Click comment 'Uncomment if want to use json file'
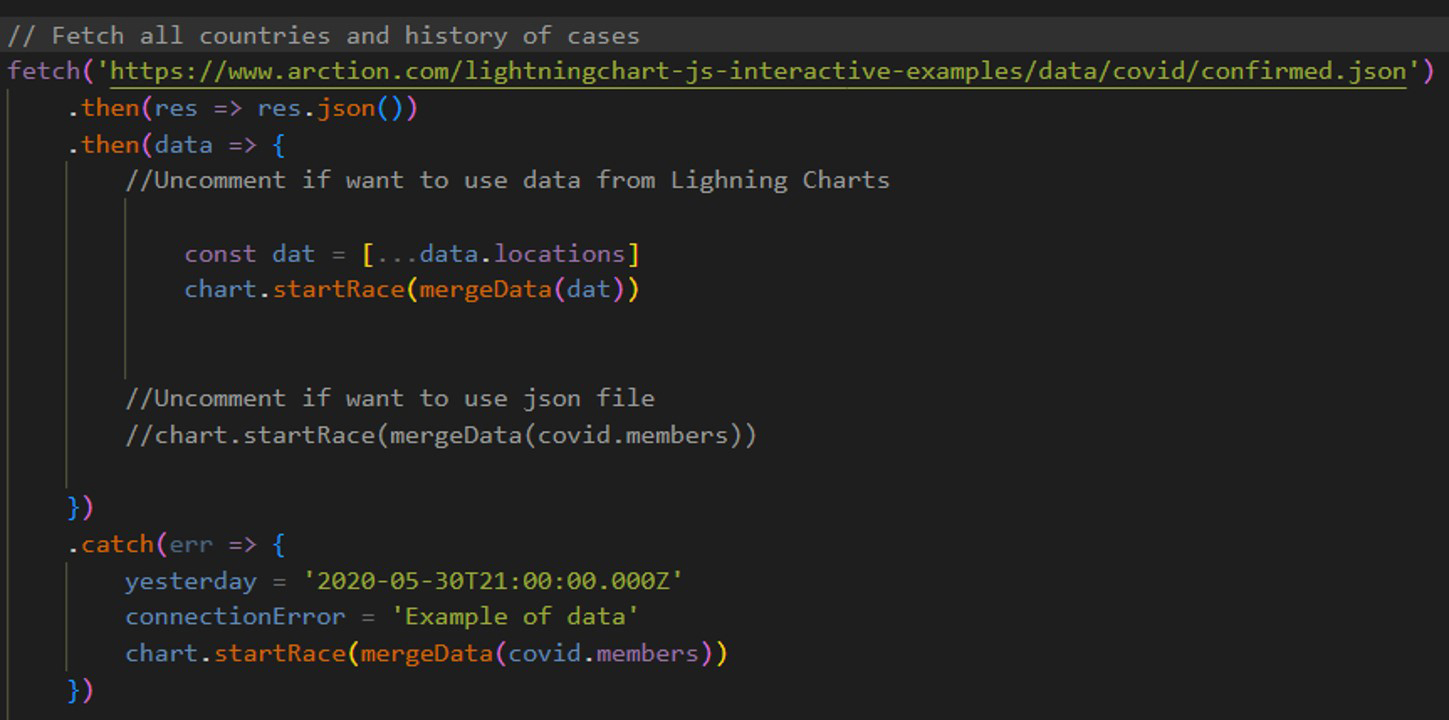This screenshot has height=720, width=1449. click(390, 399)
